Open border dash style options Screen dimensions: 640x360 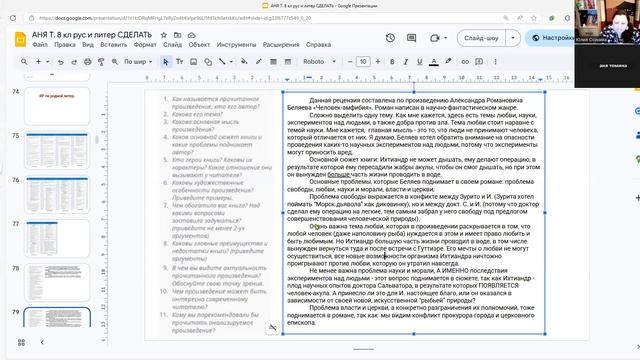point(288,62)
